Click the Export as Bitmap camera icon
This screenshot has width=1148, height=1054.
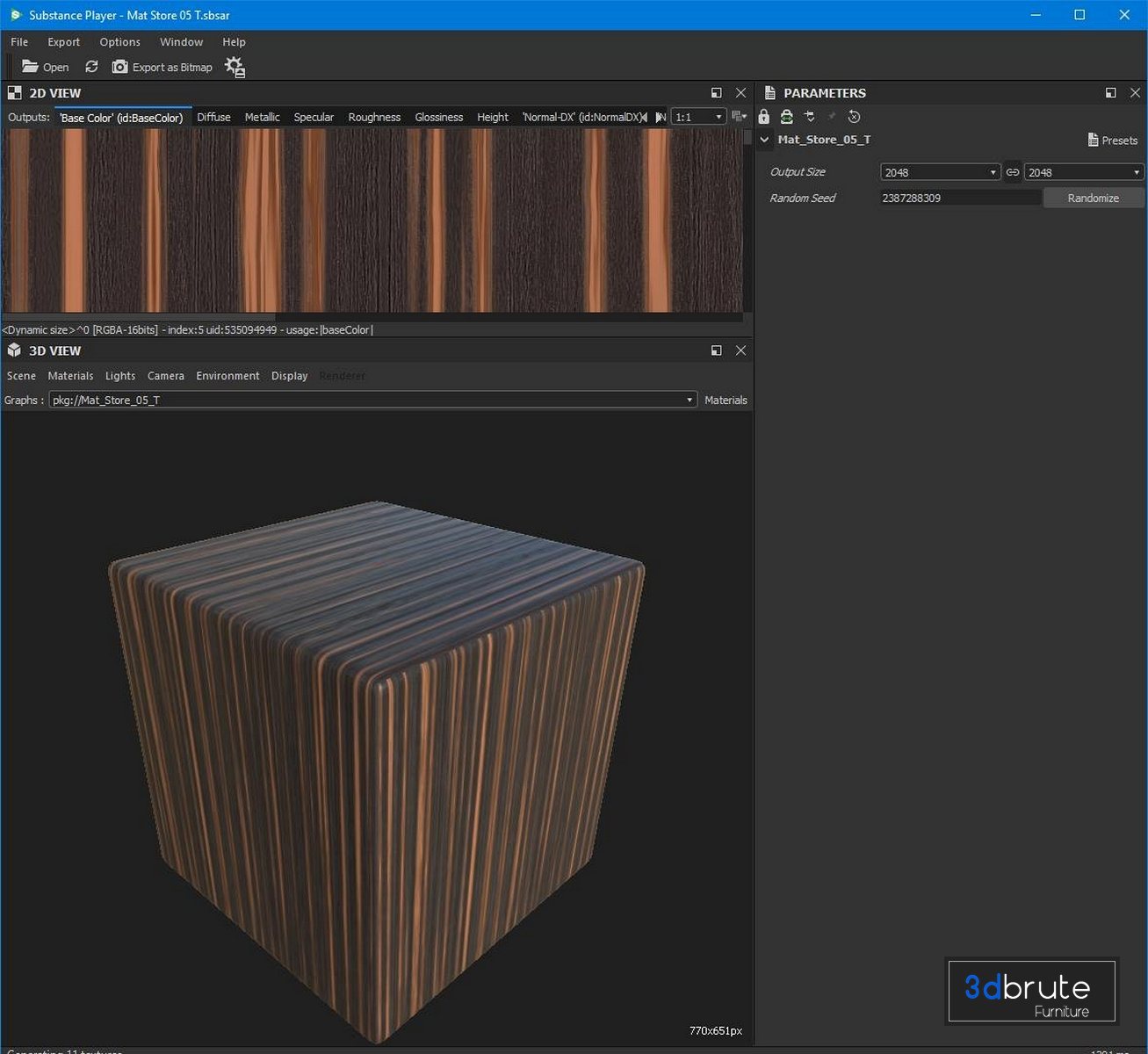click(120, 67)
